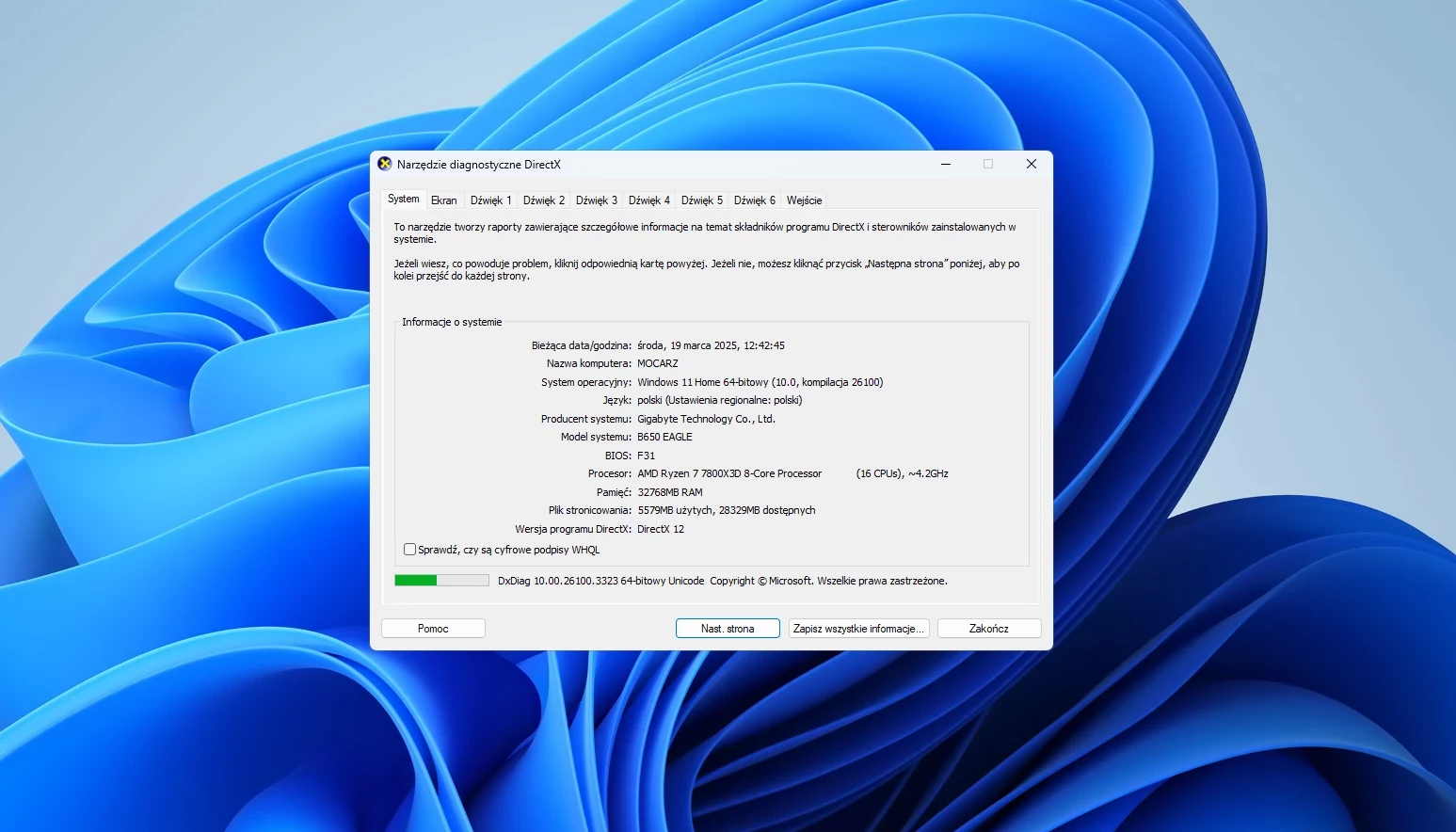
Task: Switch to the Dźwięk 2 tab
Action: pos(544,200)
